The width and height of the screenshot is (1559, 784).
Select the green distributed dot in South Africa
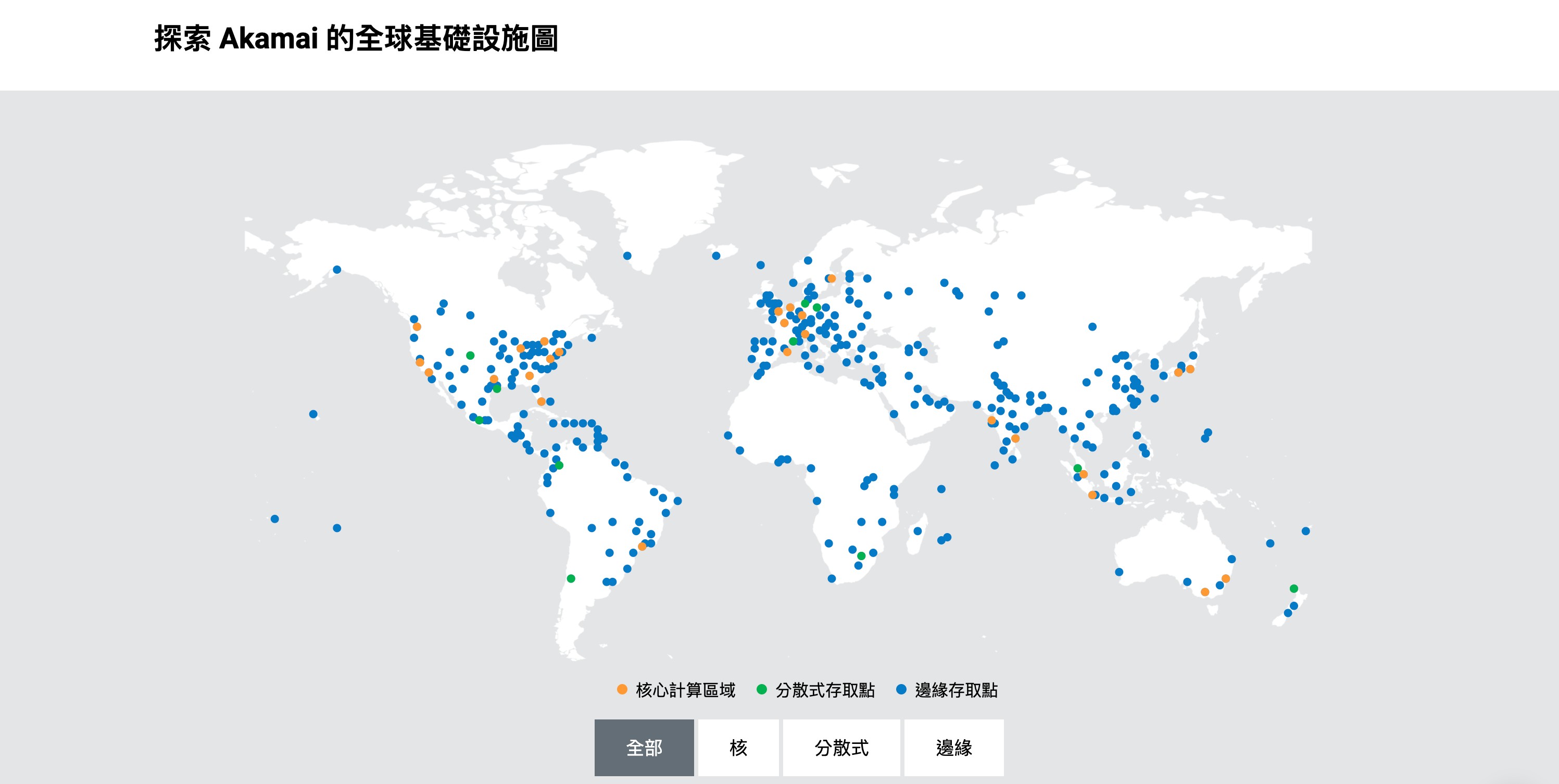(861, 556)
